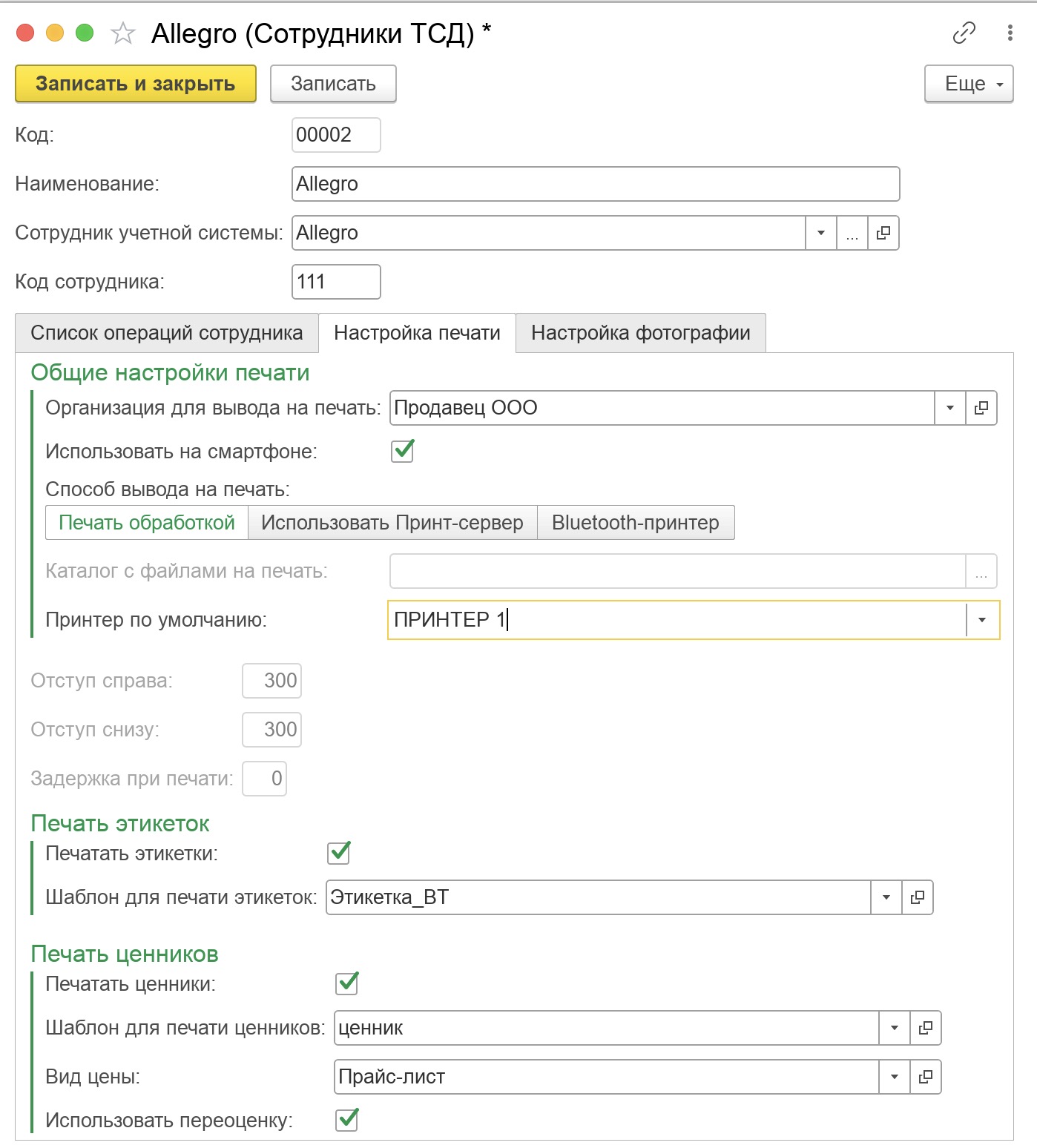This screenshot has width=1037, height=1148.
Task: Expand Шаблон для печати этикеток dropdown
Action: [886, 897]
